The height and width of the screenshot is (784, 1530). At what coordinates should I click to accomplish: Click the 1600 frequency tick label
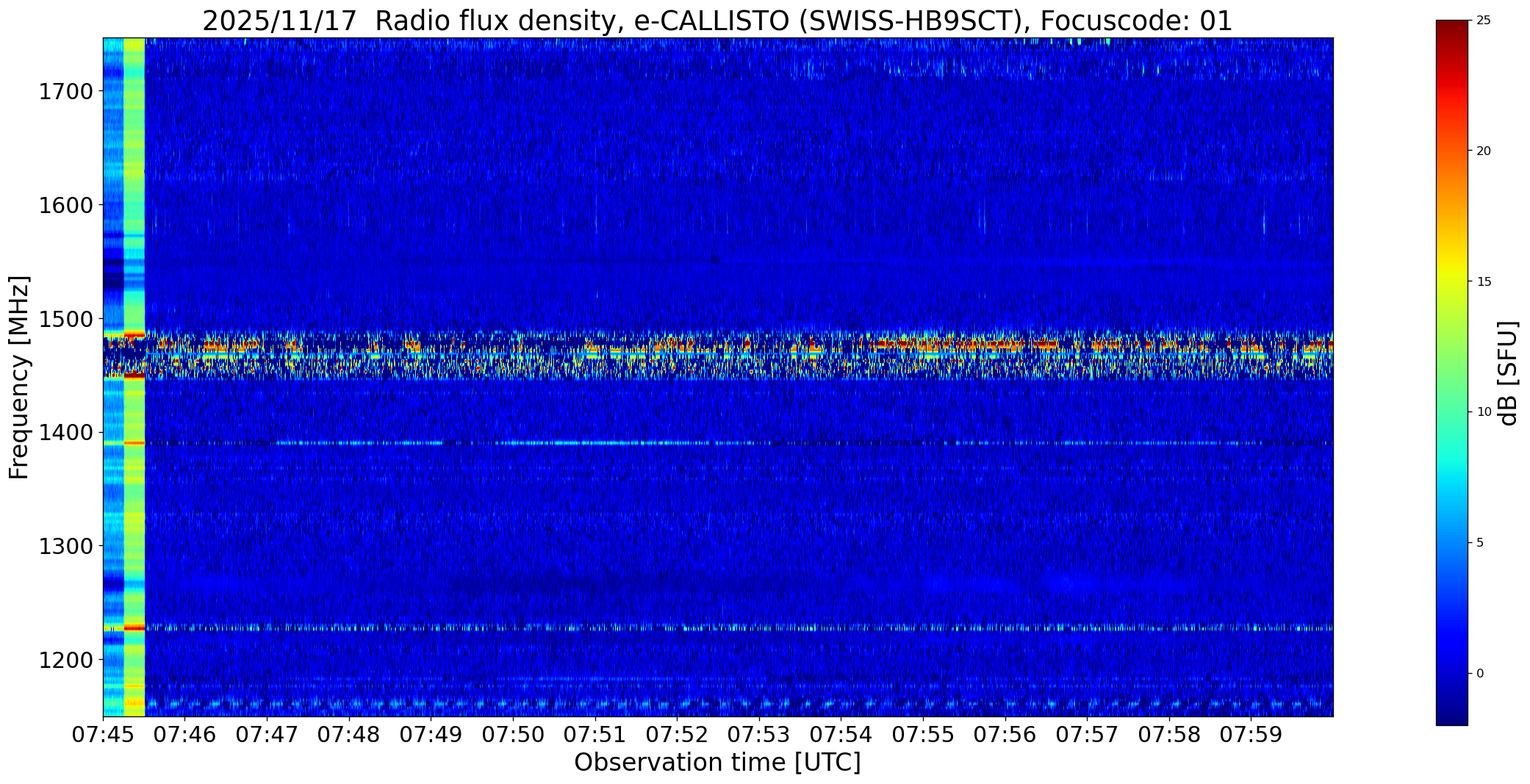pyautogui.click(x=65, y=205)
